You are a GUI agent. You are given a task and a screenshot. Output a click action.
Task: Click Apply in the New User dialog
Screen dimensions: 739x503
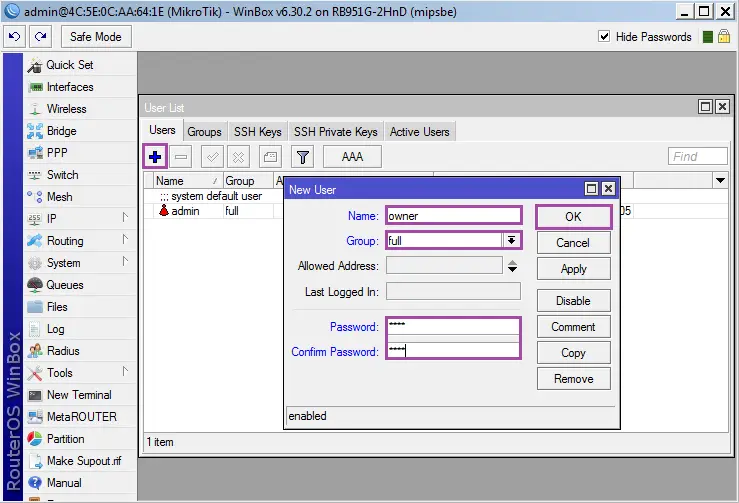click(574, 269)
